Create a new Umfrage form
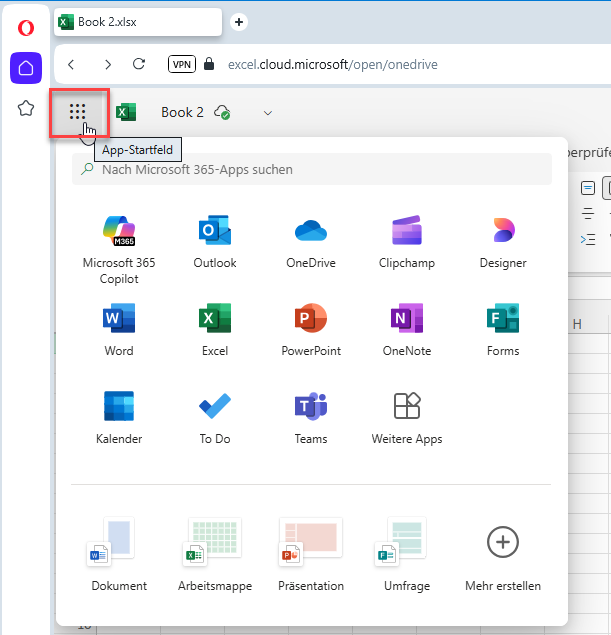The image size is (611, 635). tap(407, 555)
